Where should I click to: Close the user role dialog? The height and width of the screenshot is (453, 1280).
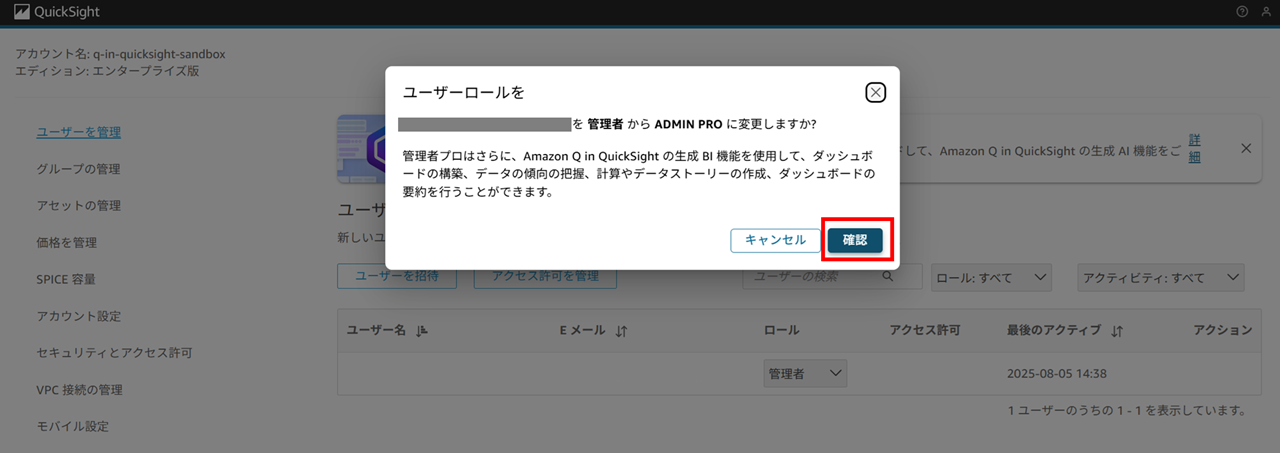(x=875, y=93)
